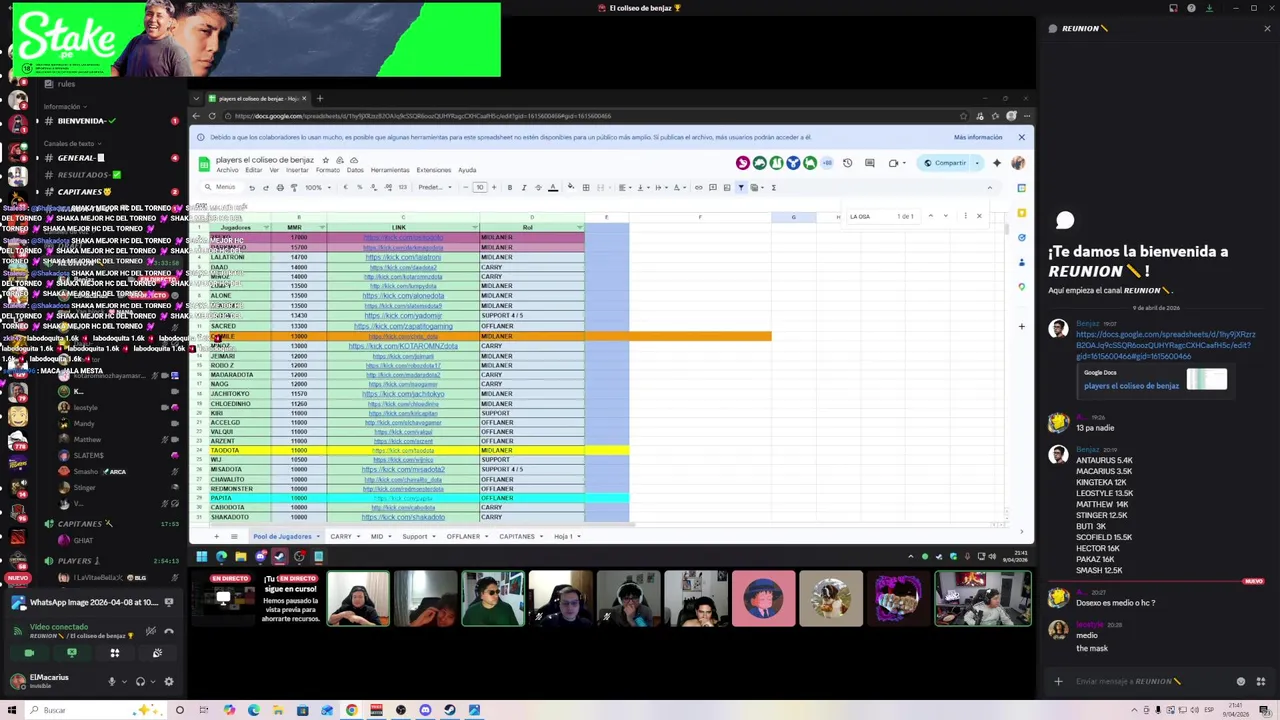Disconnect from voice call
The height and width of the screenshot is (720, 1280).
[x=169, y=631]
